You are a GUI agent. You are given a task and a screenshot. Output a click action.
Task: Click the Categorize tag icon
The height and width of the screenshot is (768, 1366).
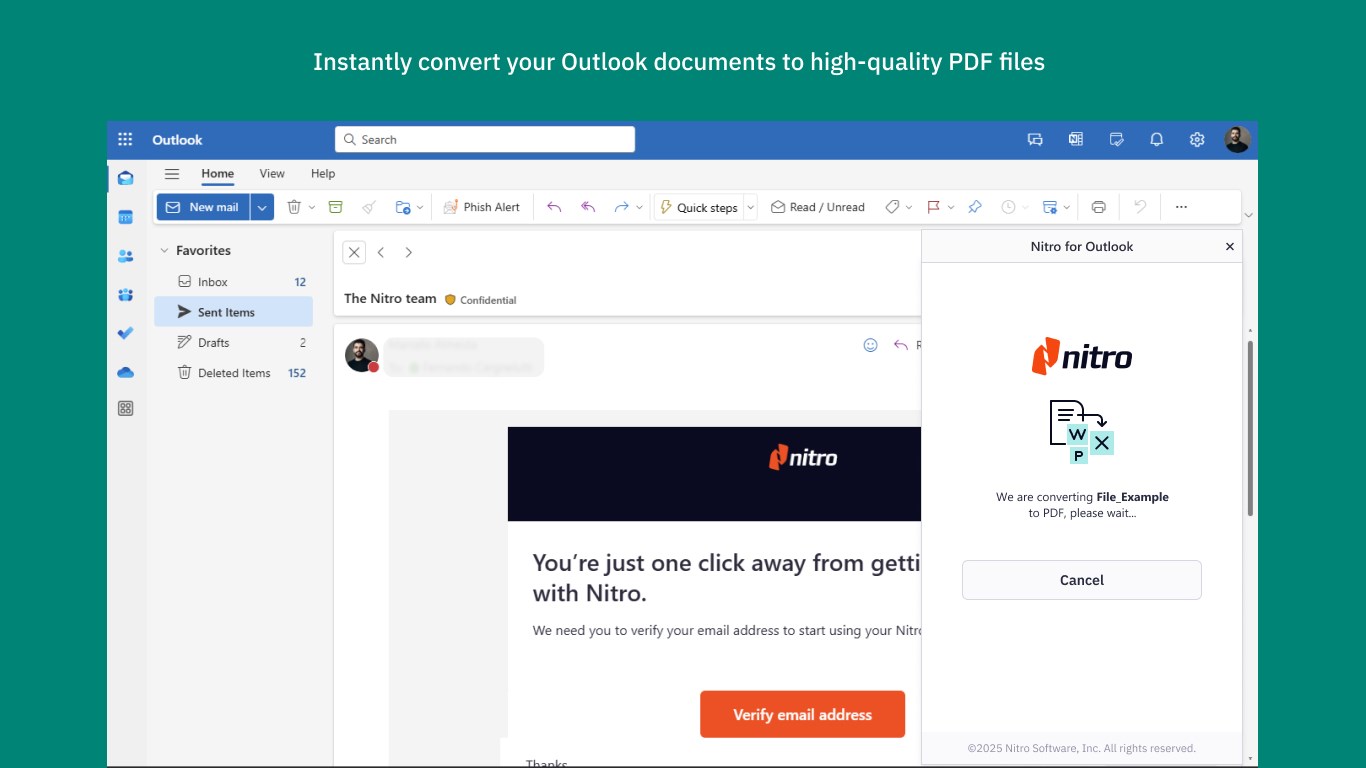click(x=892, y=207)
